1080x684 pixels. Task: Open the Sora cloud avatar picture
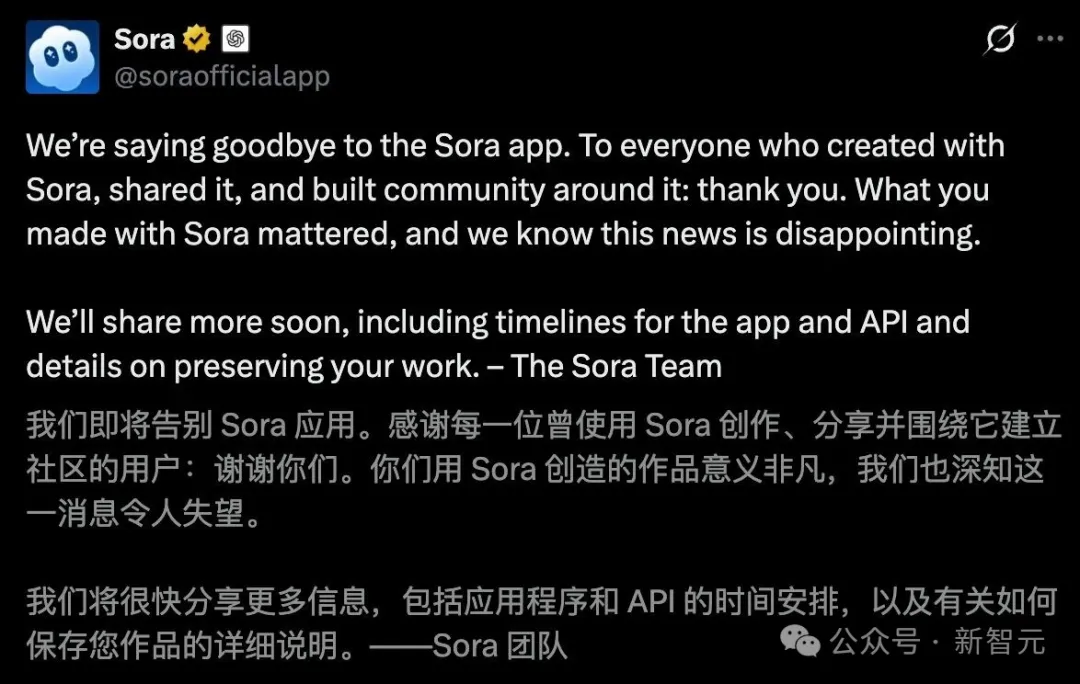click(63, 57)
